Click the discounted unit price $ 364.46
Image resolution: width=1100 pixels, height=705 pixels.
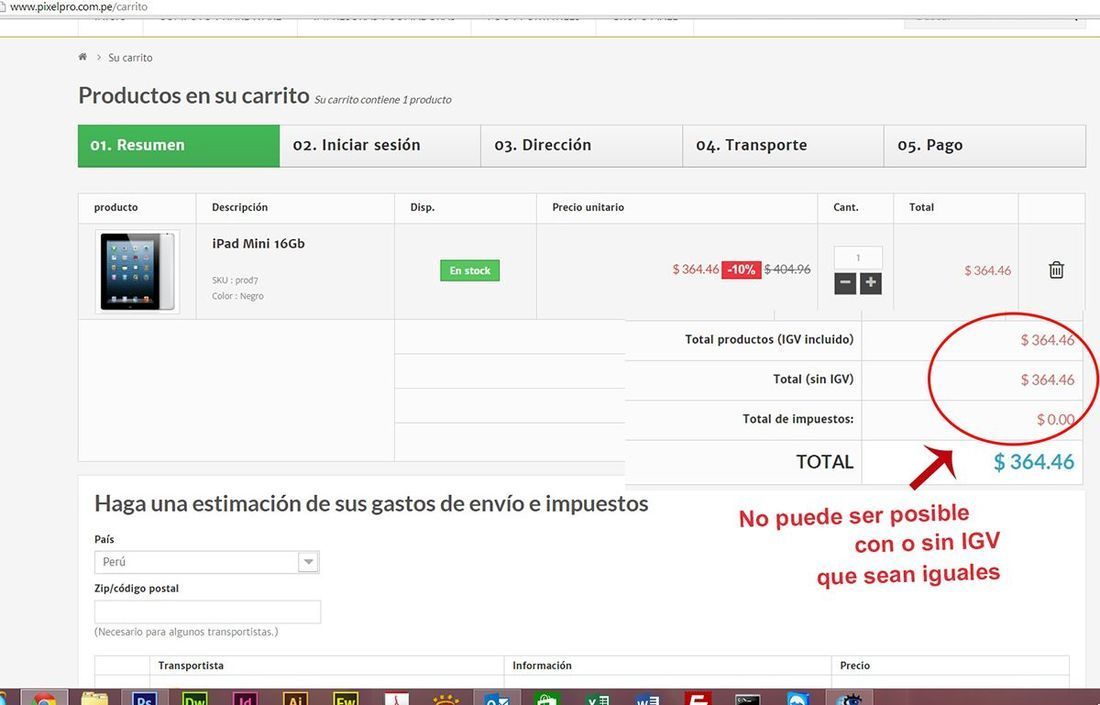pos(695,269)
